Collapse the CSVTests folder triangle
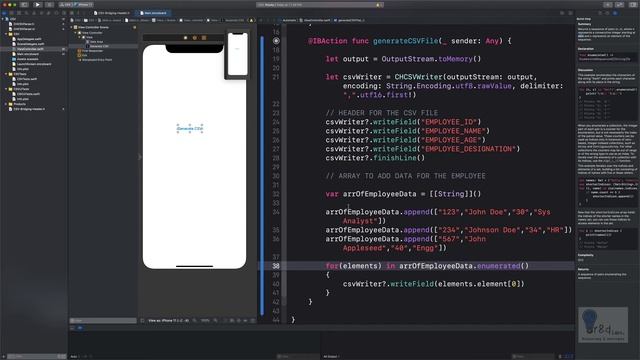Screen dimensions: 640x360 point(6,74)
